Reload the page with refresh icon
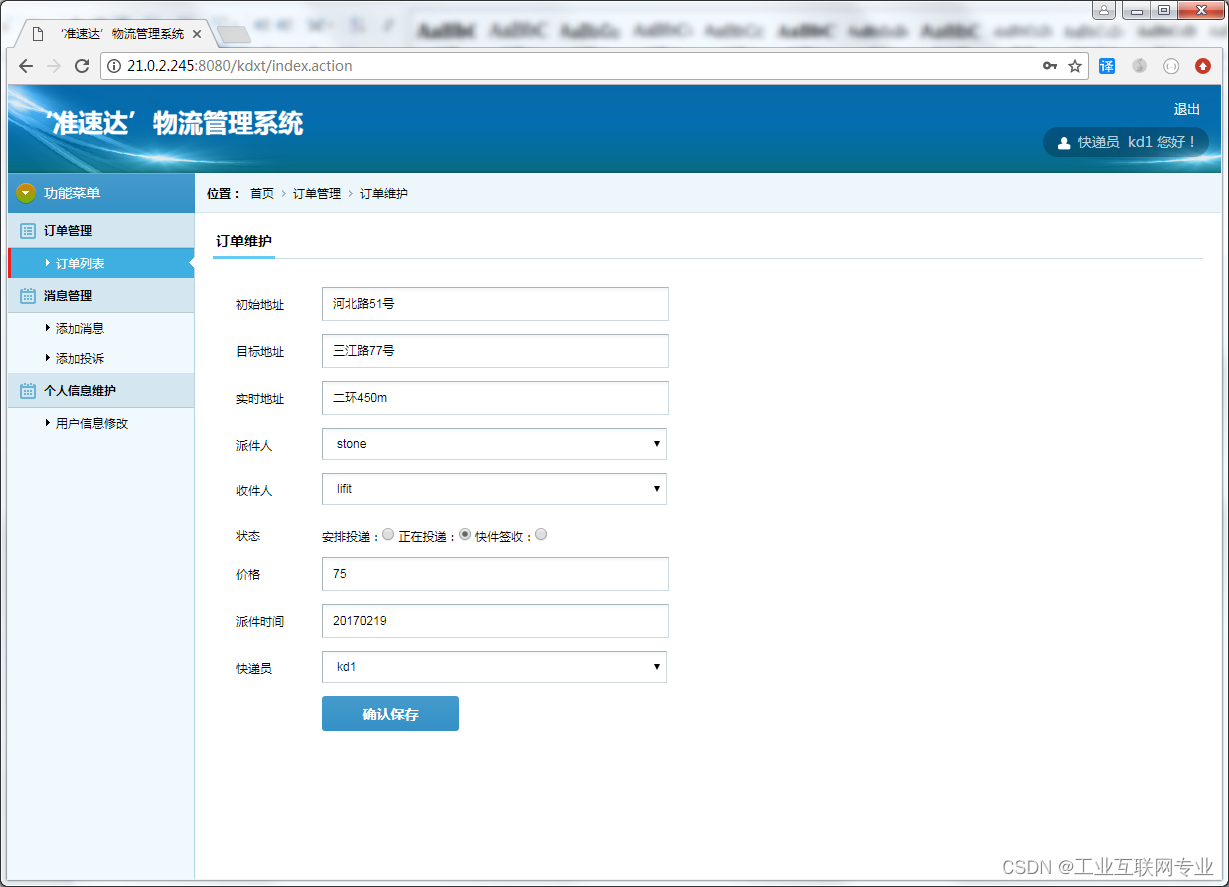 click(82, 66)
